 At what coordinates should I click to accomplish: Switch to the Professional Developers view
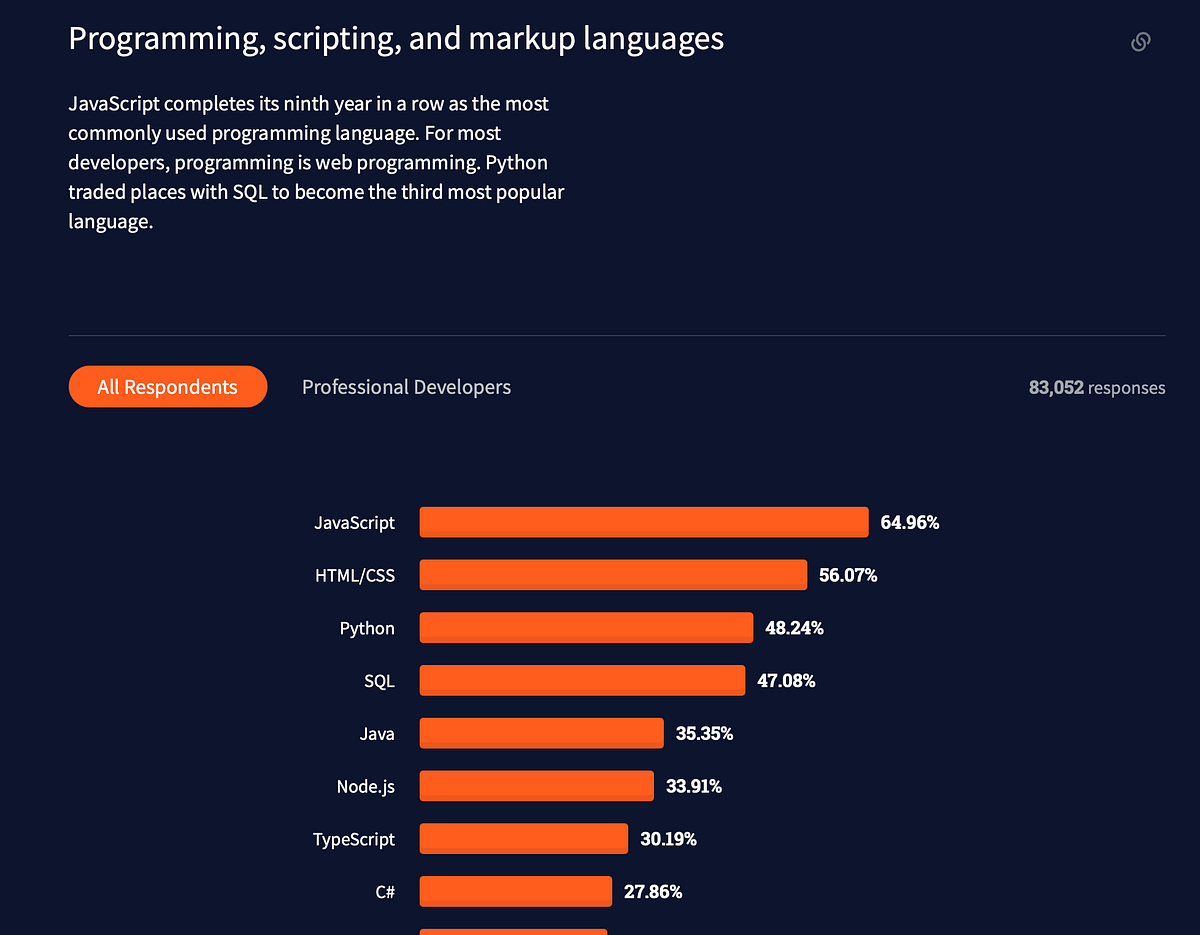pos(406,386)
